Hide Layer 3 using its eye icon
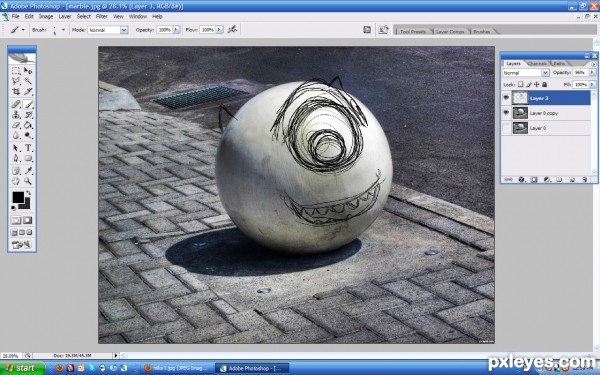Image resolution: width=600 pixels, height=375 pixels. click(506, 98)
